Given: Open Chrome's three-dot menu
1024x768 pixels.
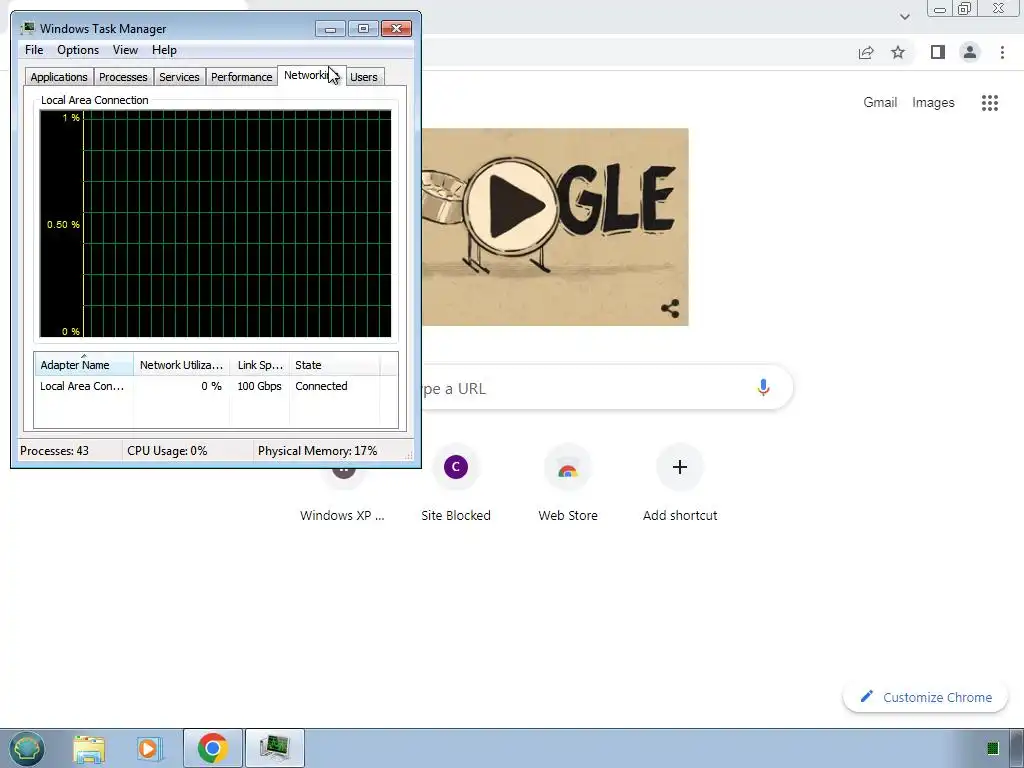Looking at the screenshot, I should tap(1002, 52).
